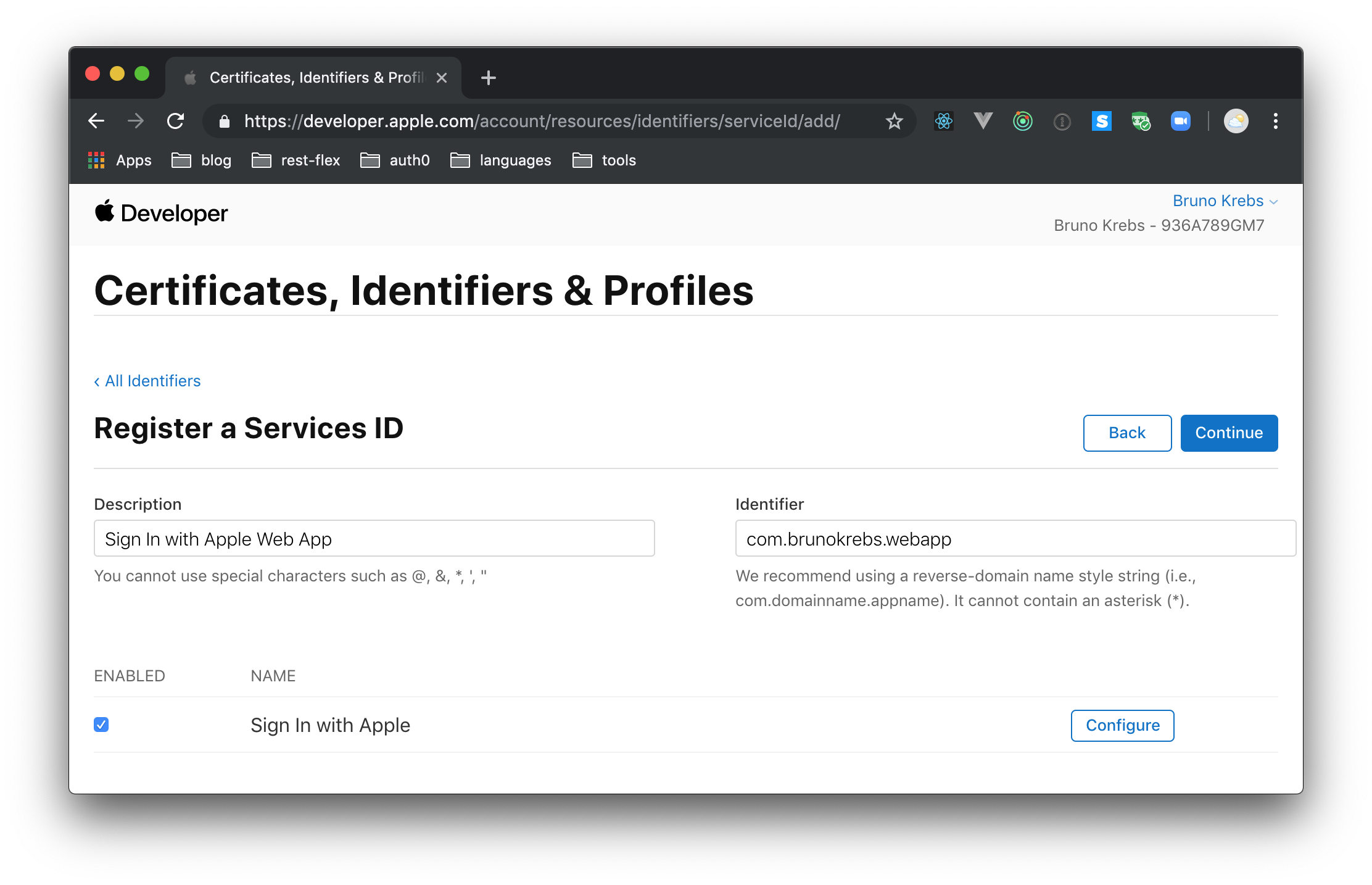The height and width of the screenshot is (885, 1372).
Task: Close the Certificates, Identifiers & Profiles tab
Action: [x=442, y=78]
